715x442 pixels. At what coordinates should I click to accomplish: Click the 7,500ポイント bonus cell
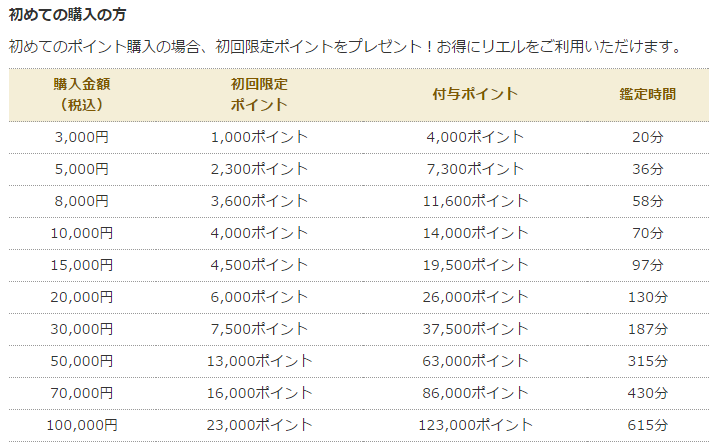point(259,329)
